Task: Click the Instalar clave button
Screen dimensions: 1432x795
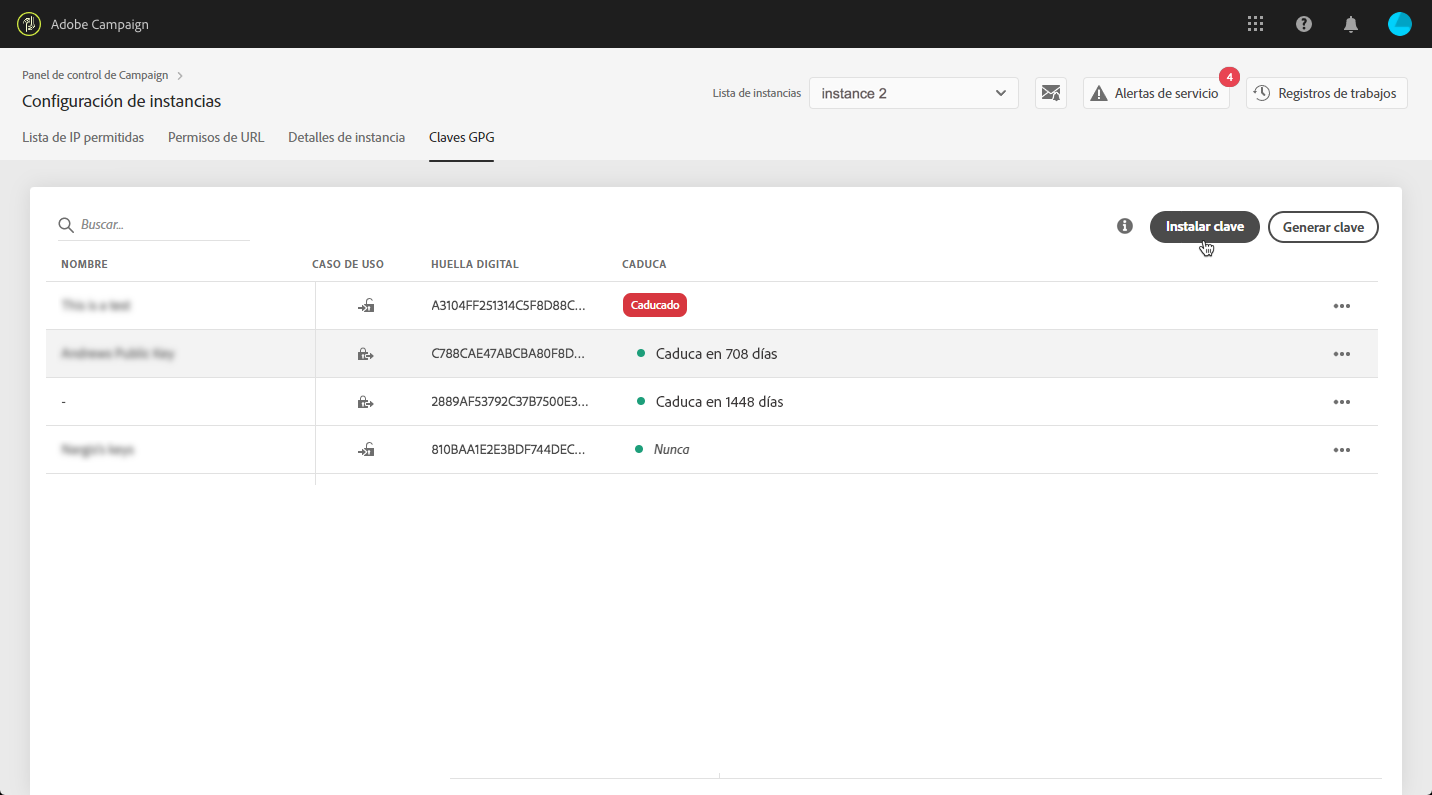Action: (1205, 227)
